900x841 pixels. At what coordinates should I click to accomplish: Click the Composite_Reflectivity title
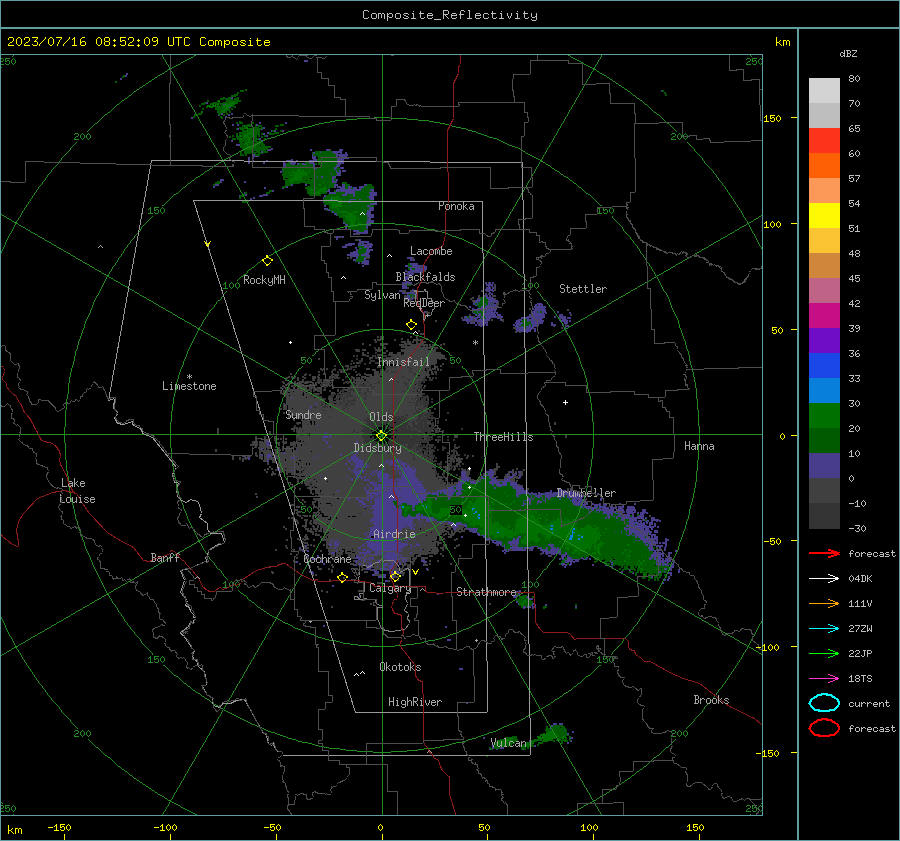450,15
